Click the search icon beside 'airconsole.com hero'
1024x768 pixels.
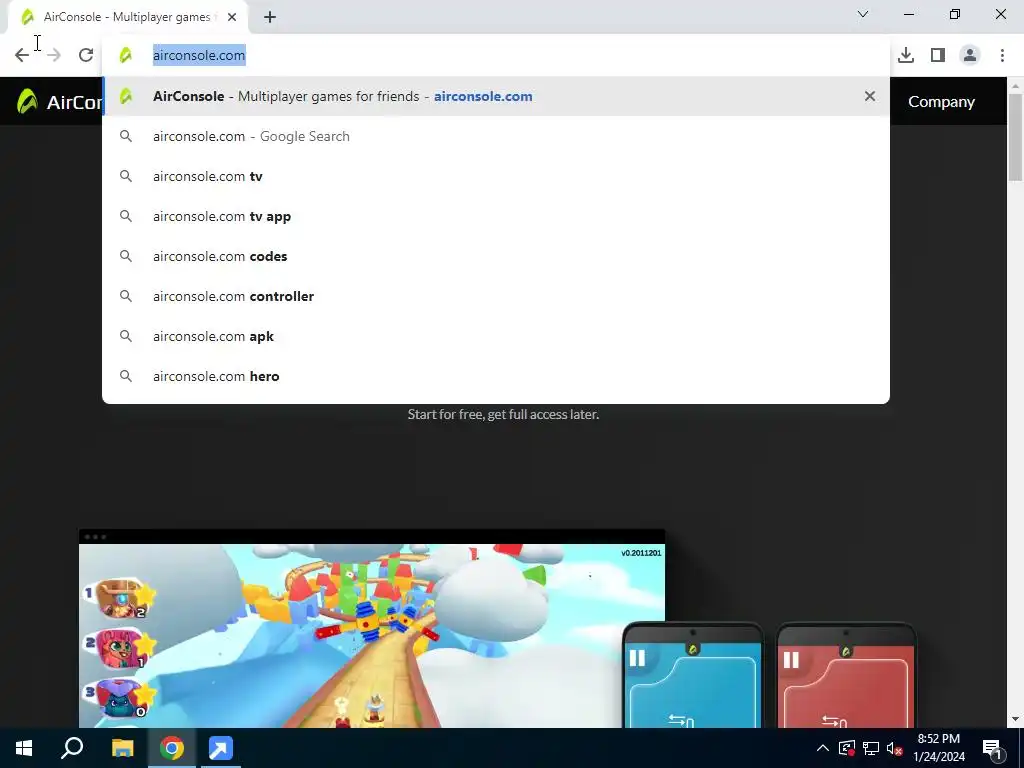(x=125, y=376)
